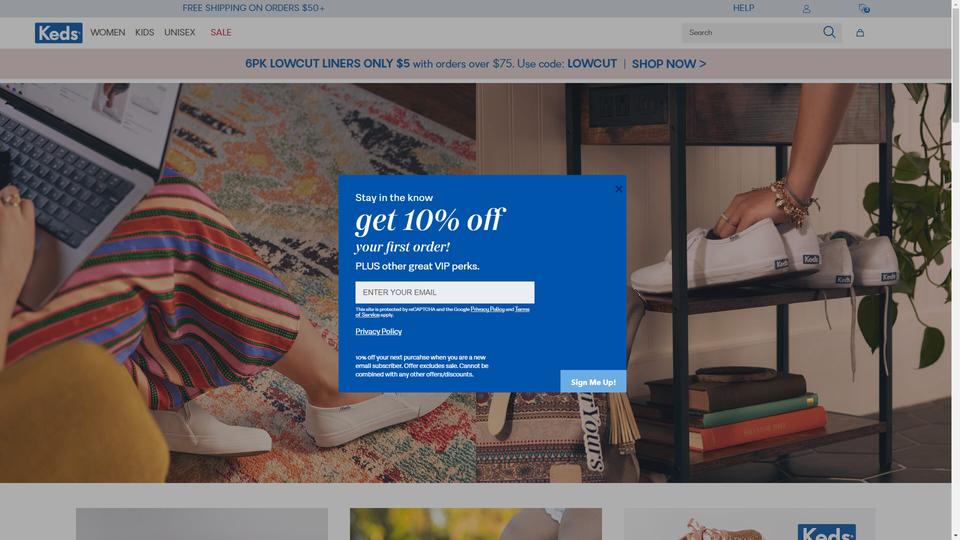Click the magnifying glass search icon
This screenshot has height=540, width=960.
(829, 32)
